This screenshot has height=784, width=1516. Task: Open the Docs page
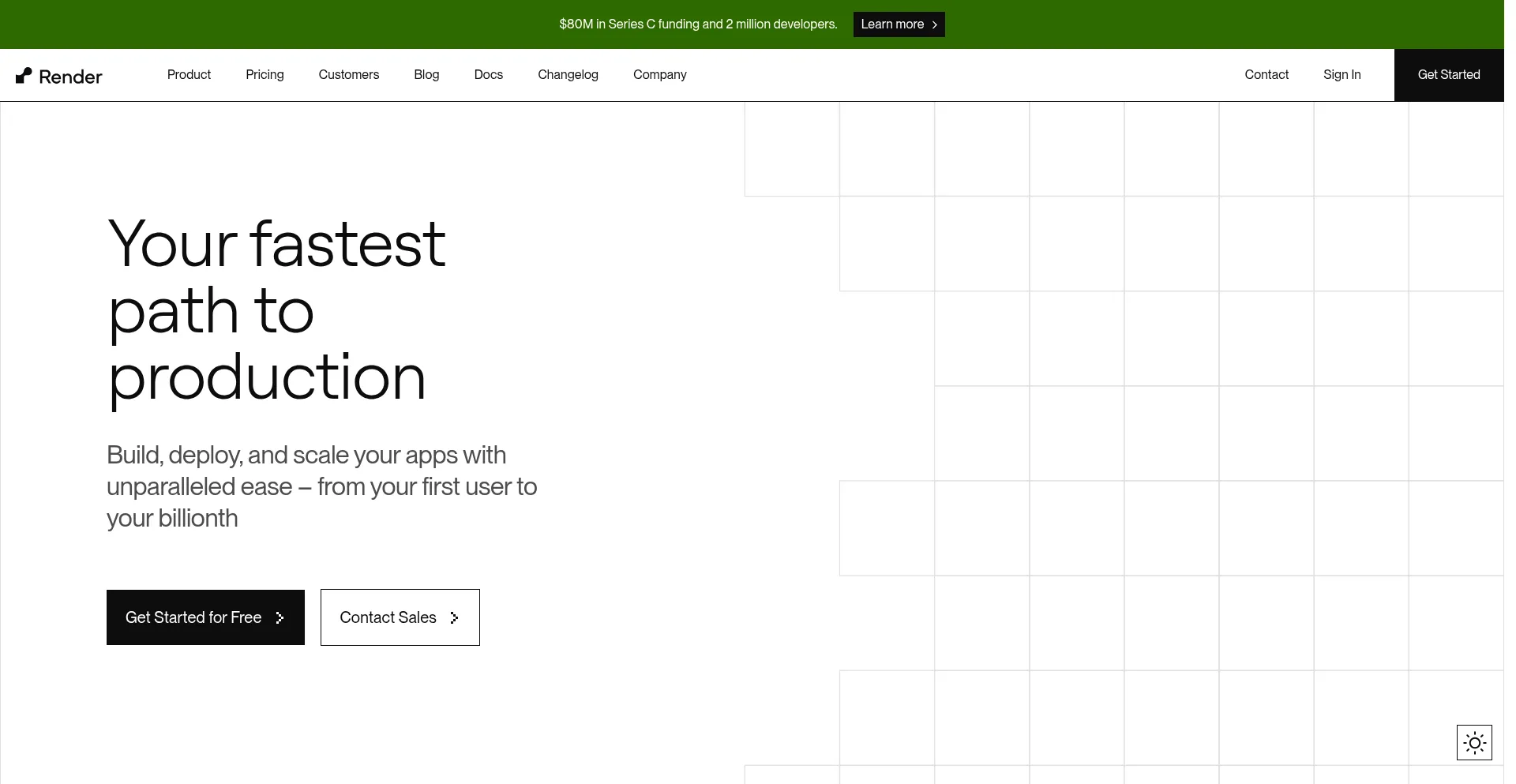tap(488, 75)
